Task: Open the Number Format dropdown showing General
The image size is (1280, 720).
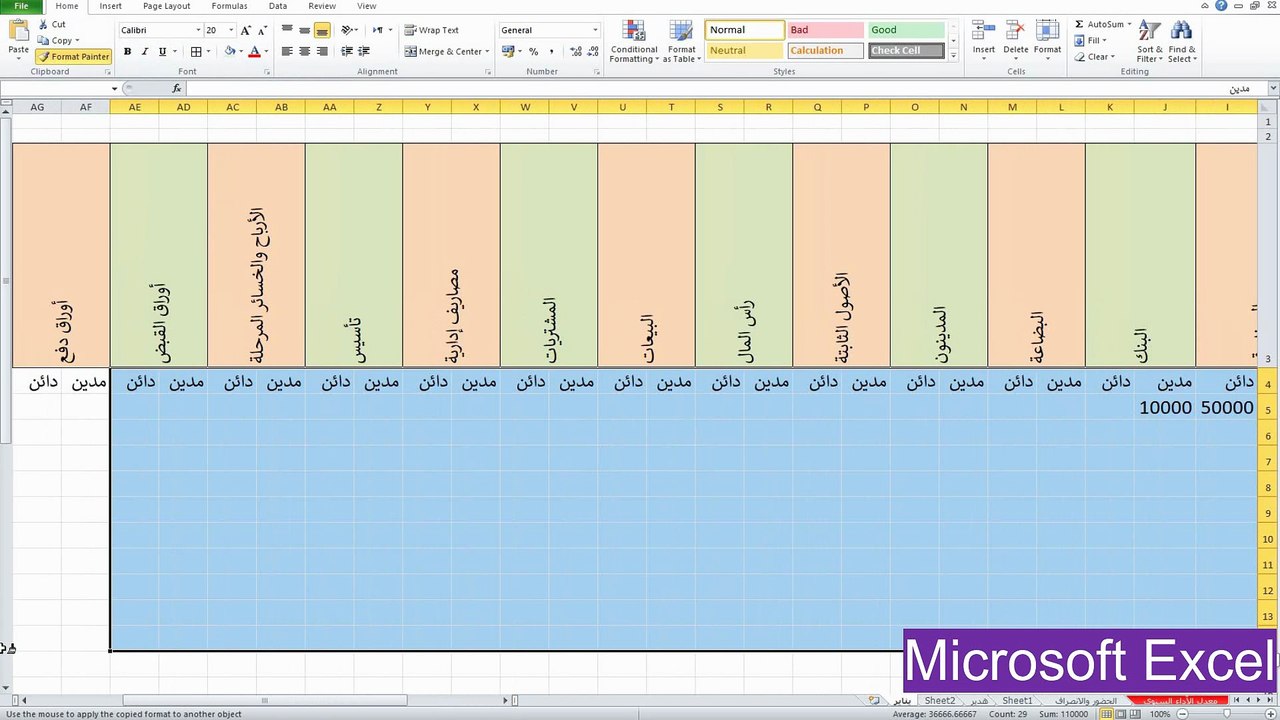Action: click(595, 30)
